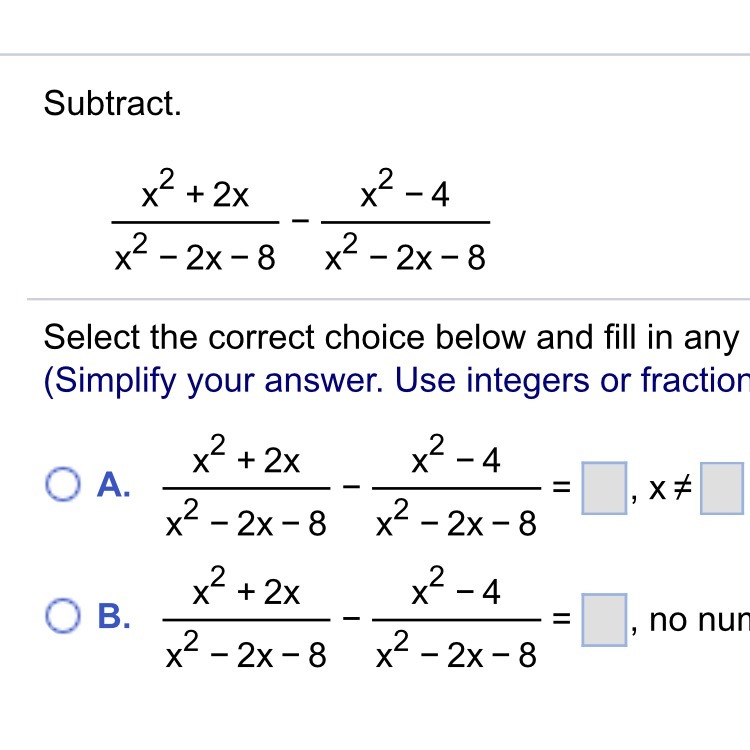Click the equals sign in choice B

tap(560, 618)
